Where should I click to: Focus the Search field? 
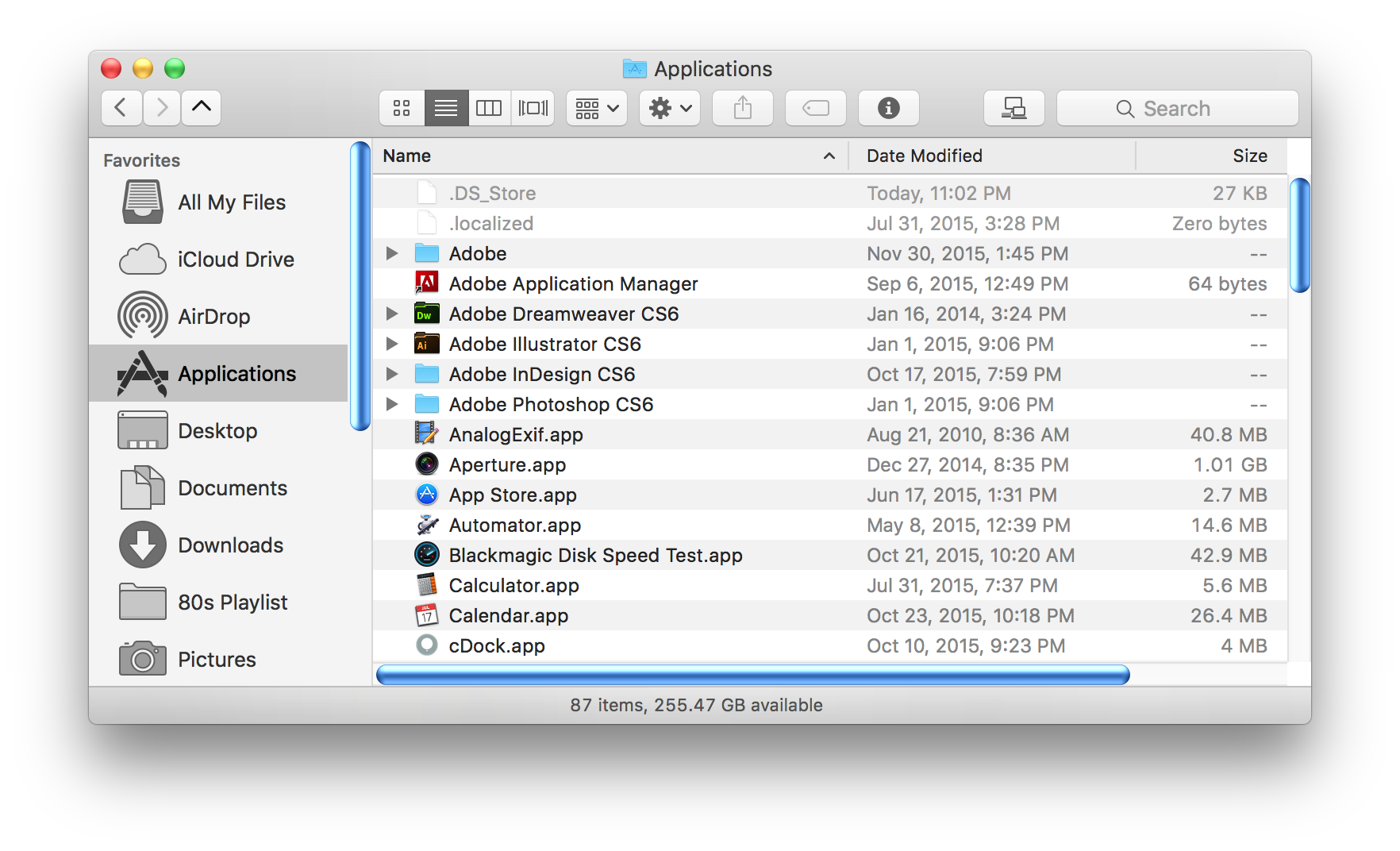[1178, 108]
